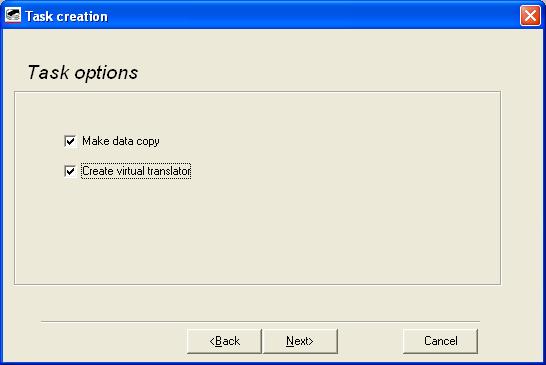Click the Create virtual translator label text
The image size is (546, 365).
136,171
